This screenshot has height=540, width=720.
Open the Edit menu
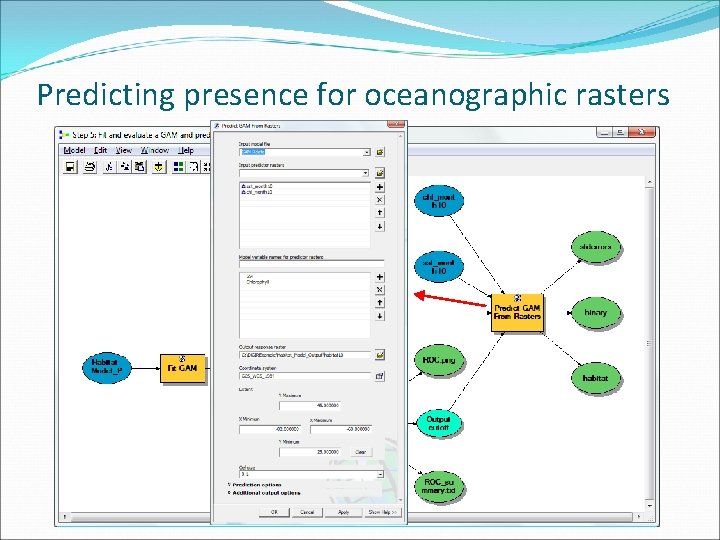pyautogui.click(x=101, y=151)
